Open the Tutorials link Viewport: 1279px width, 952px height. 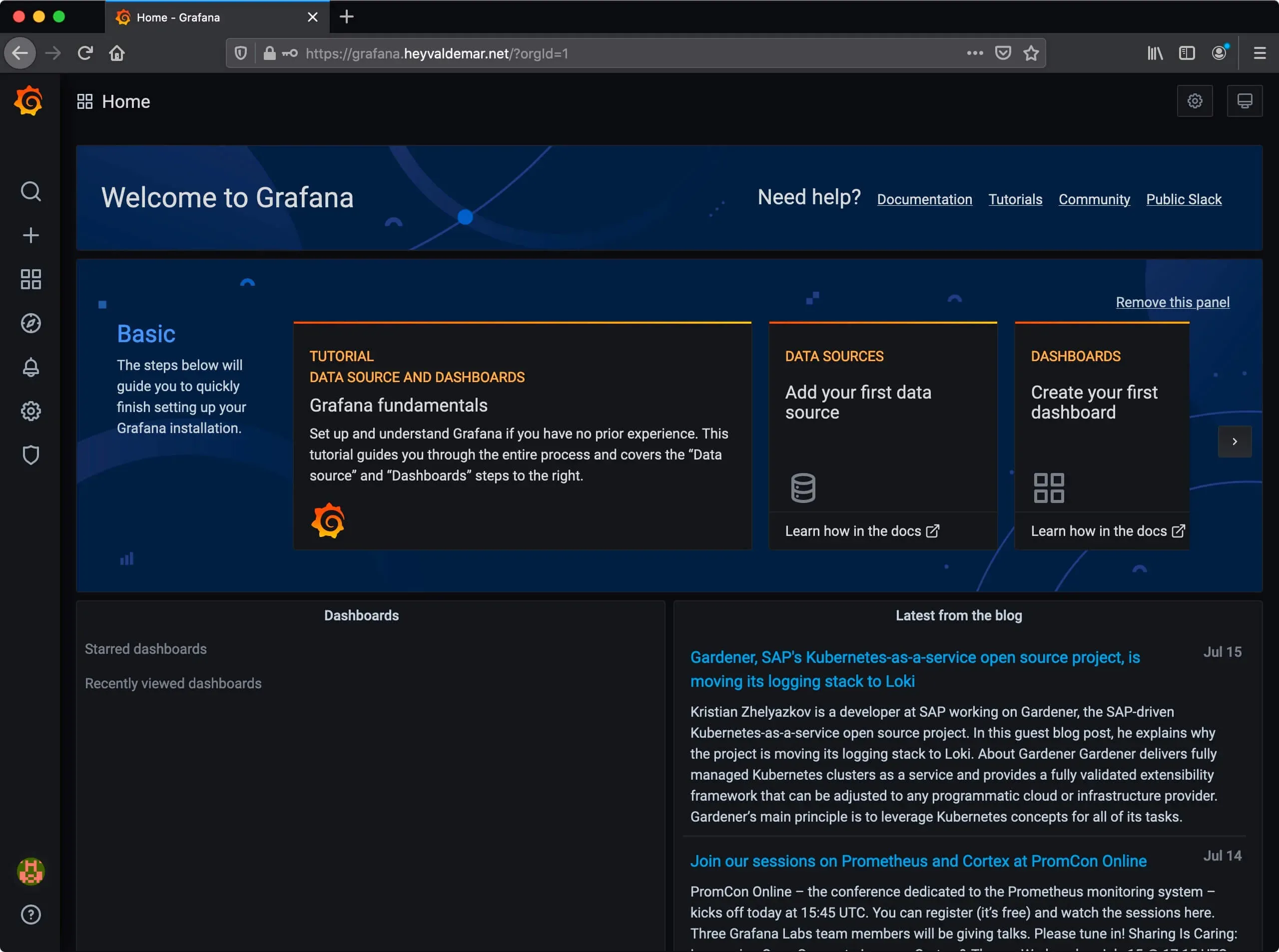click(x=1015, y=199)
